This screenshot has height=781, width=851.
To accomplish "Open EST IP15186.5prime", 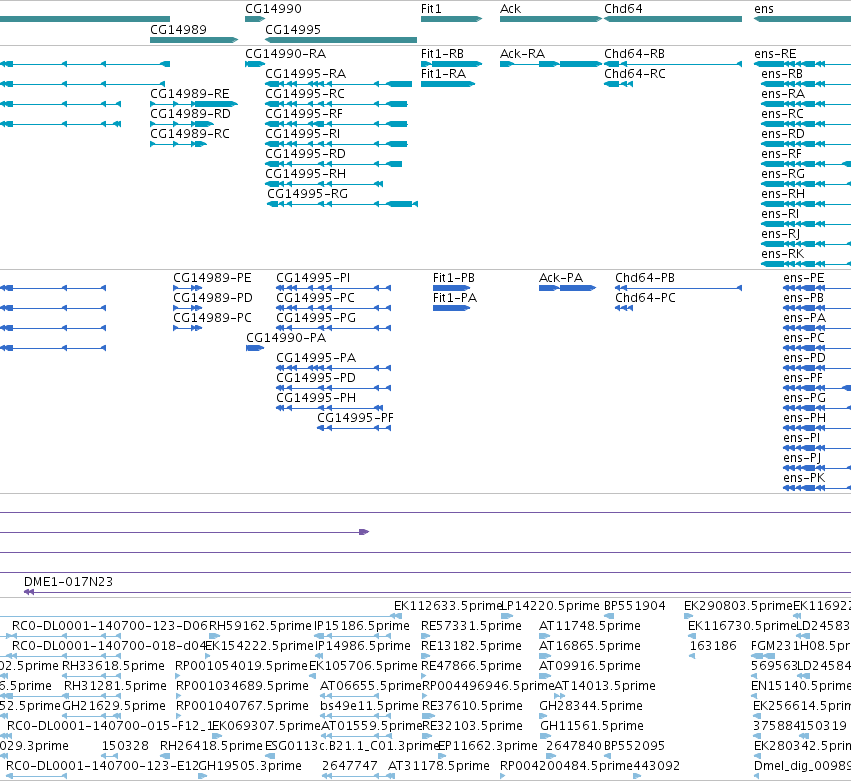I will point(361,626).
